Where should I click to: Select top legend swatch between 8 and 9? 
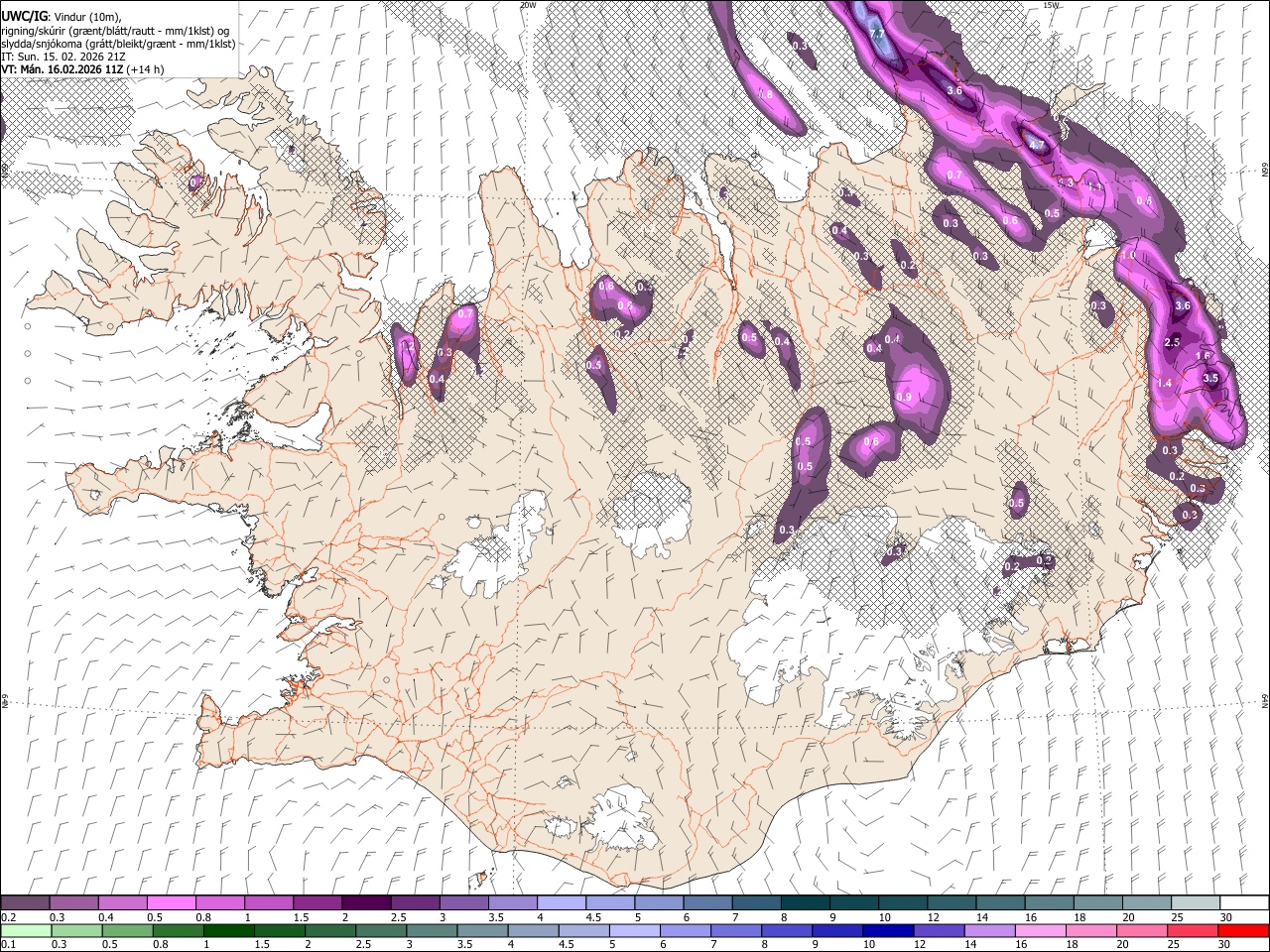click(x=805, y=902)
